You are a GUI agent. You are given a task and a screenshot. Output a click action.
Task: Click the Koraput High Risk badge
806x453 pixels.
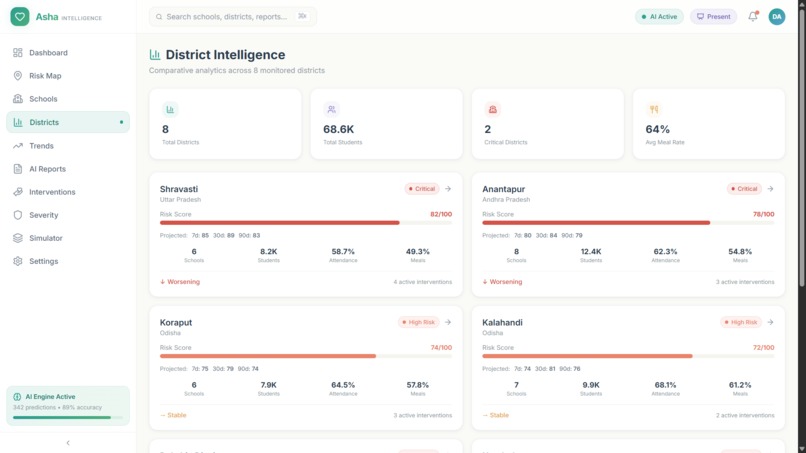point(418,322)
